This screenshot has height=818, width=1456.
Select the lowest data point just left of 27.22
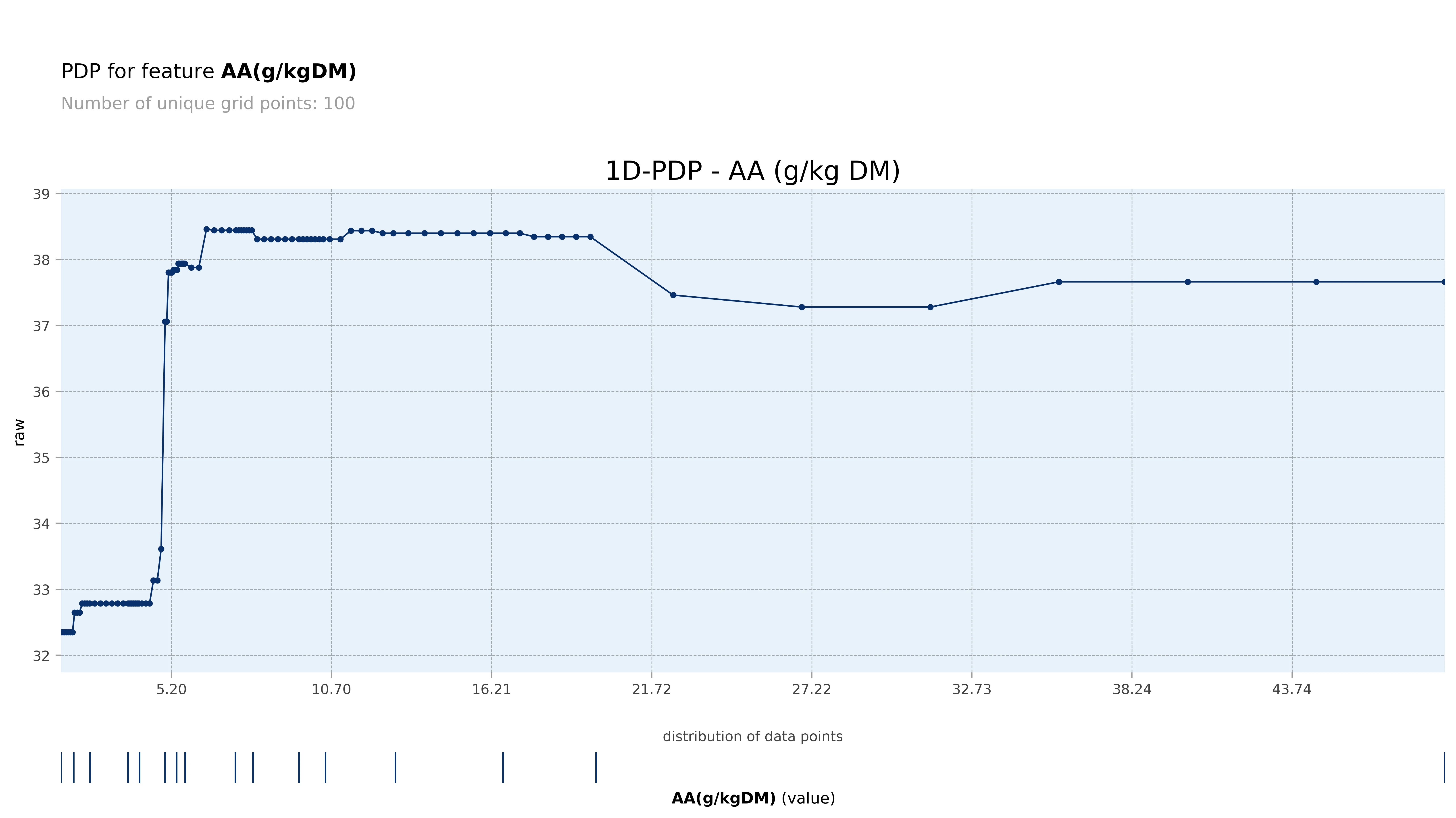click(802, 307)
